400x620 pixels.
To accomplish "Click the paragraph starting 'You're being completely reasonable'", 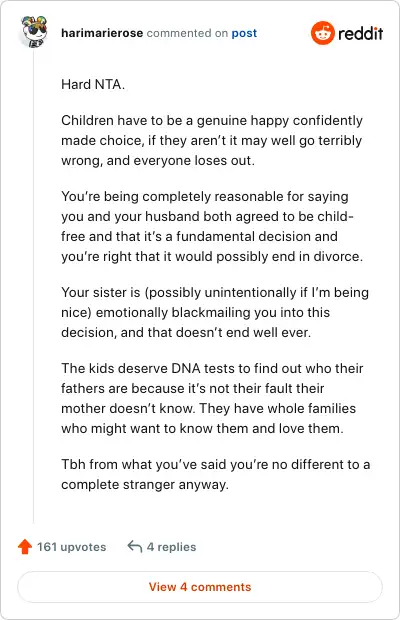I will (x=212, y=226).
